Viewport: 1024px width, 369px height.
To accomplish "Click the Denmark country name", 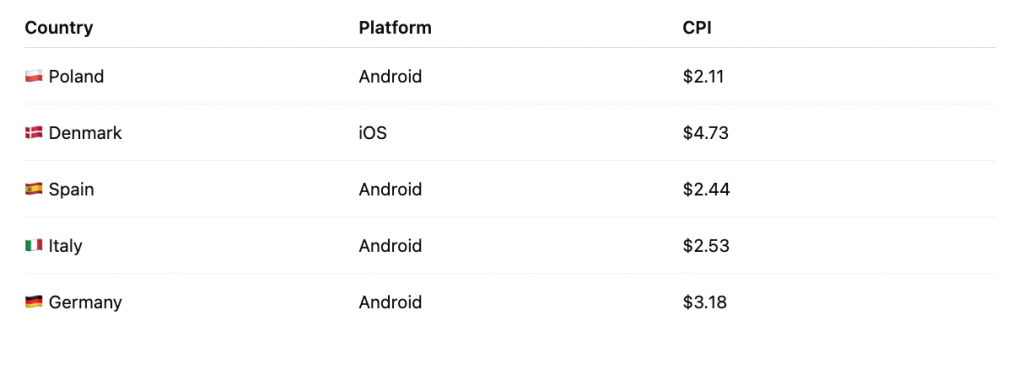I will 86,133.
